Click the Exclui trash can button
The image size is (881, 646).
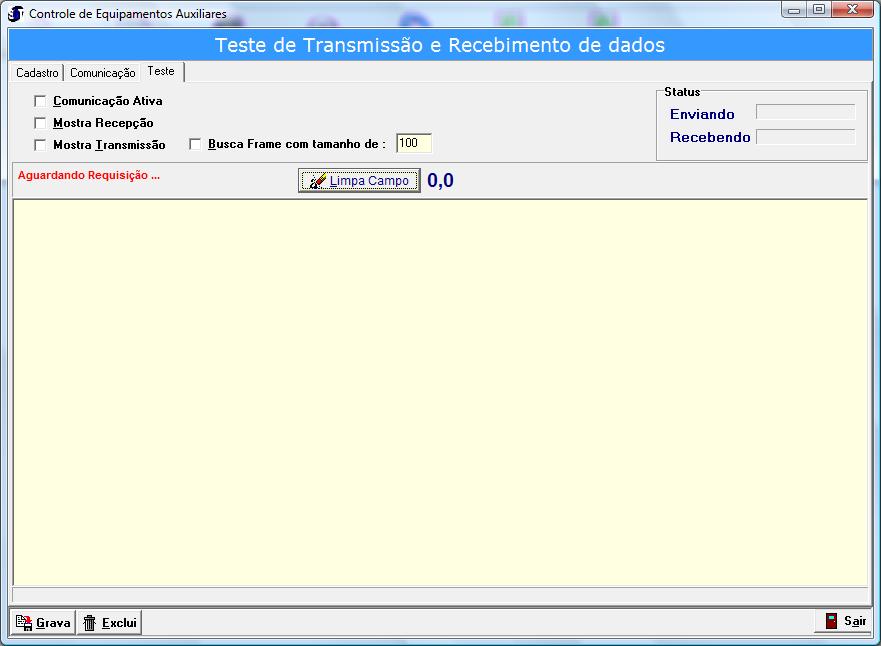109,622
